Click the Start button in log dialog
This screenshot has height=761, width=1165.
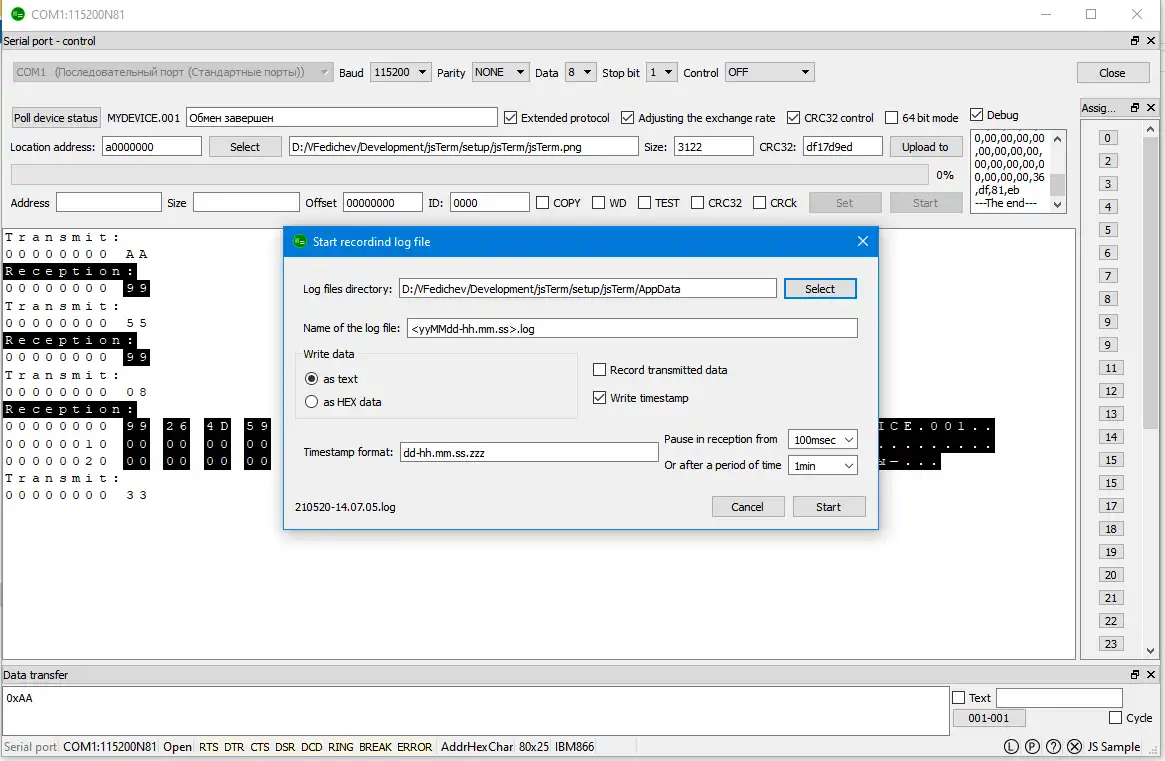[828, 506]
